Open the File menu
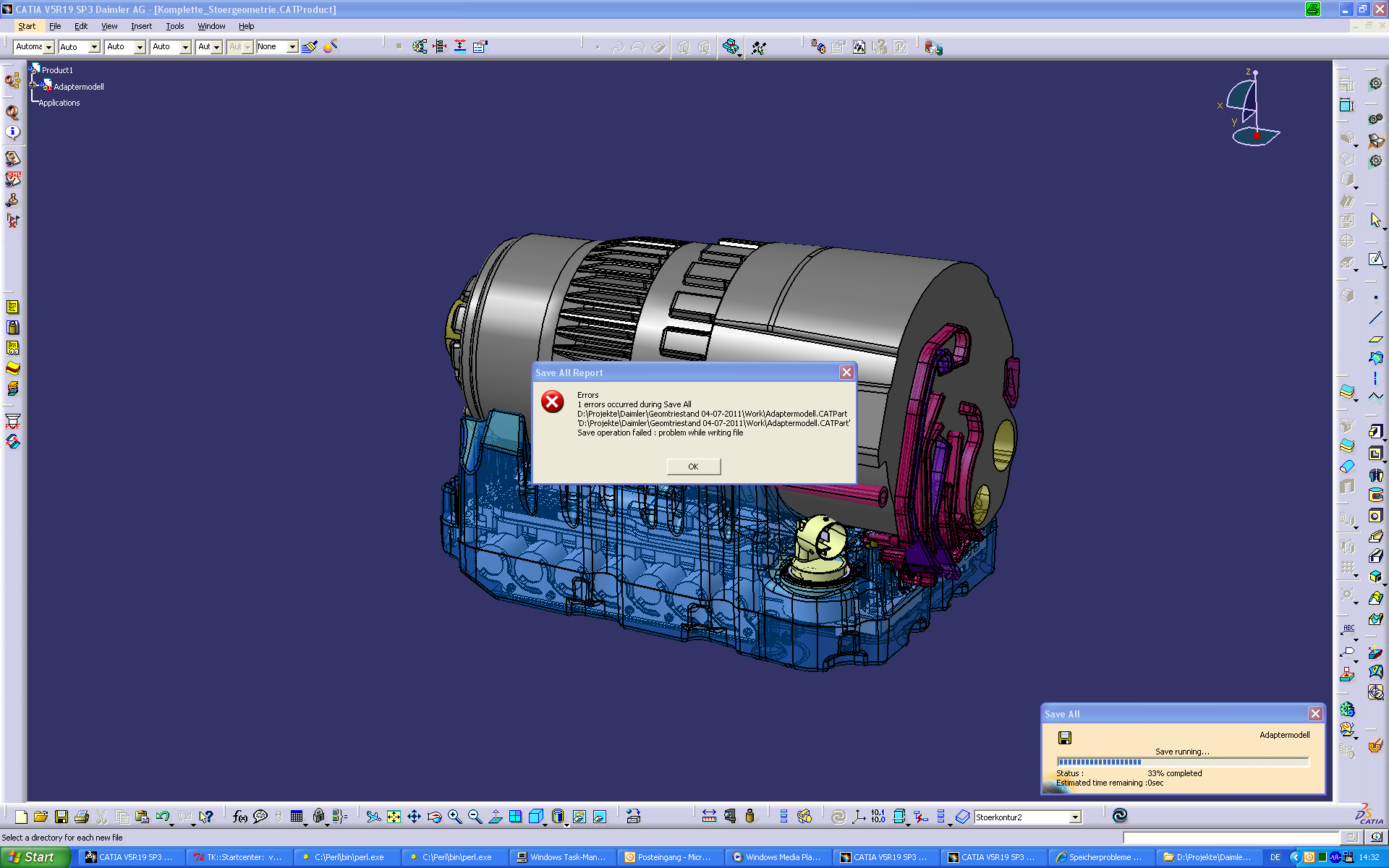The image size is (1389, 868). pyautogui.click(x=55, y=26)
